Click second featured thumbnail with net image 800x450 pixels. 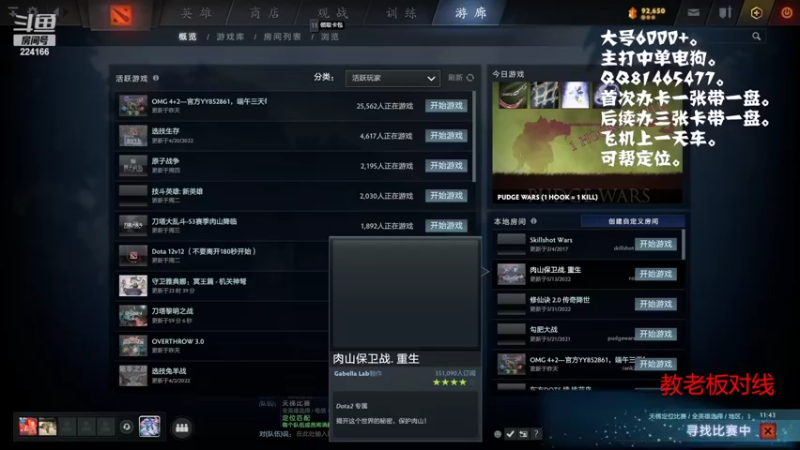pyautogui.click(x=544, y=95)
